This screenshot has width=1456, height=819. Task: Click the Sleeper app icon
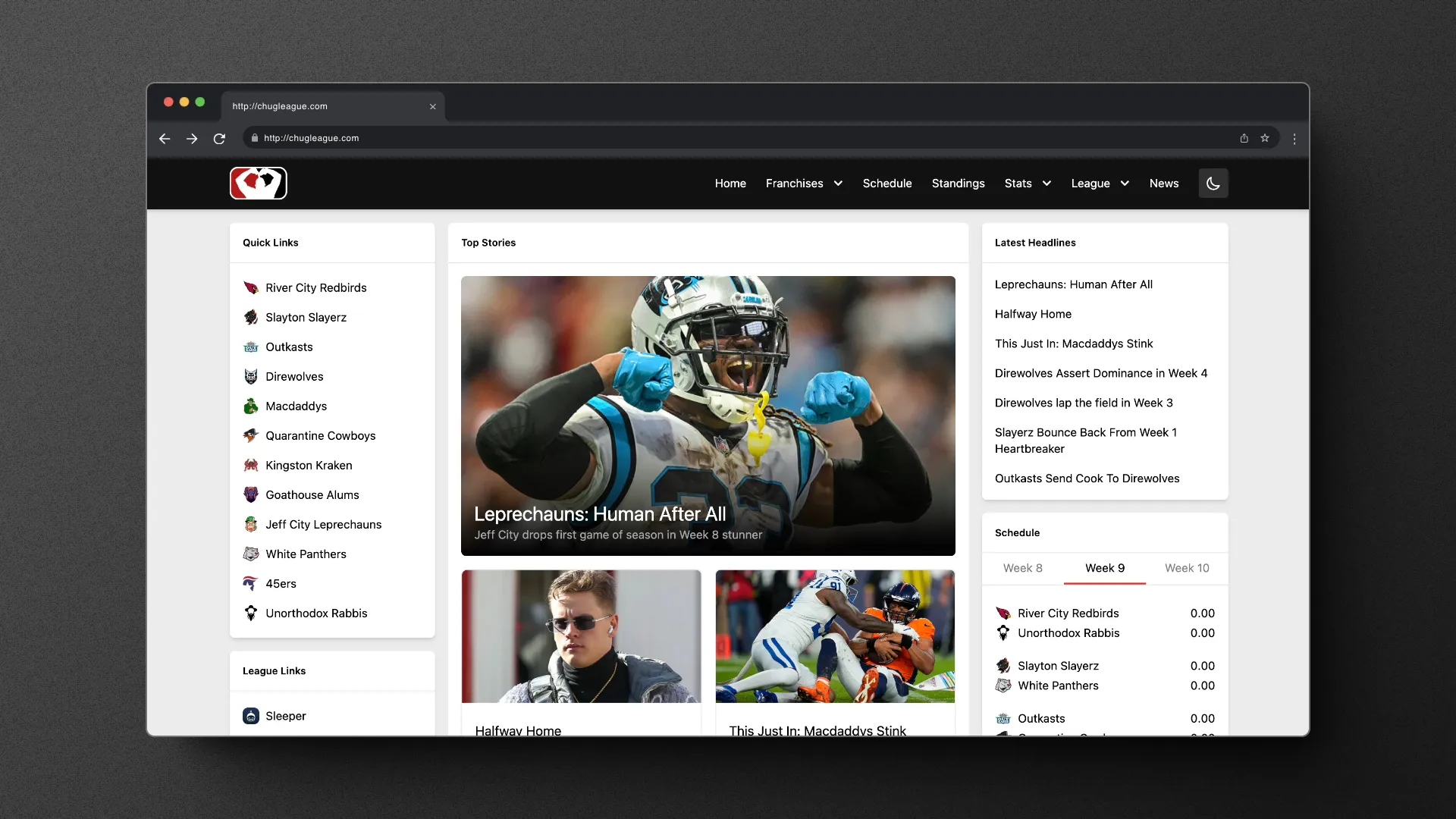click(251, 716)
